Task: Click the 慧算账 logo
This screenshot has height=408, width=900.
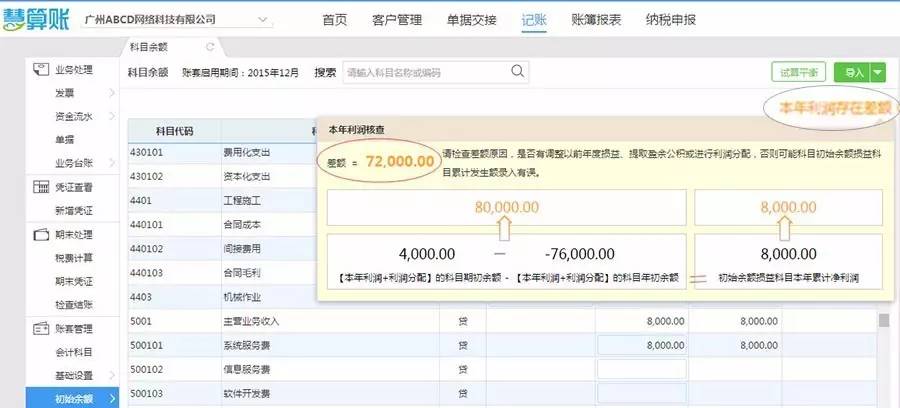Action: coord(36,20)
